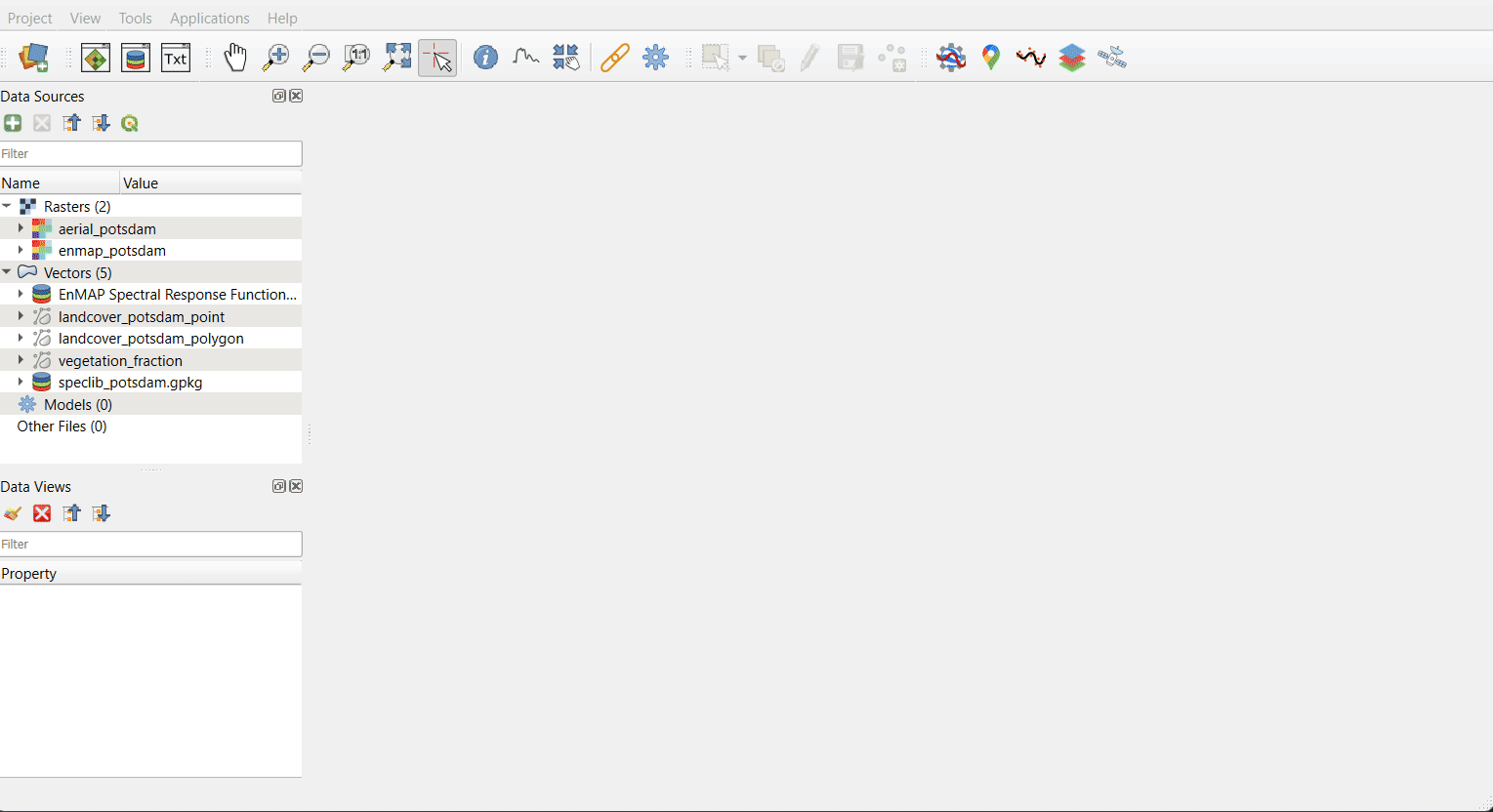Float the Data Sources panel
Viewport: 1493px width, 812px height.
pos(279,96)
